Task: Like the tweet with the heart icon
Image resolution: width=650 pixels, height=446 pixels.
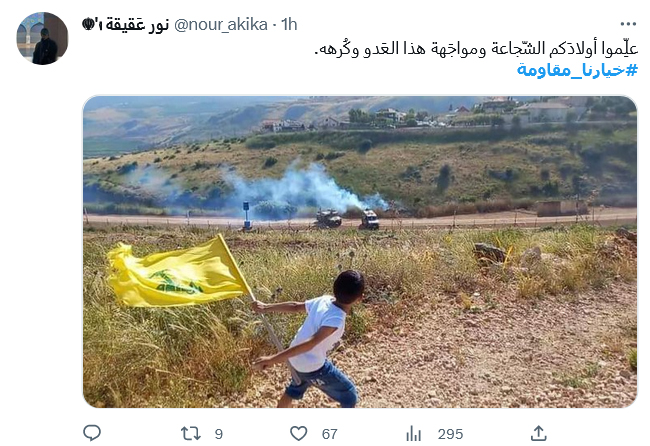Action: pos(298,434)
